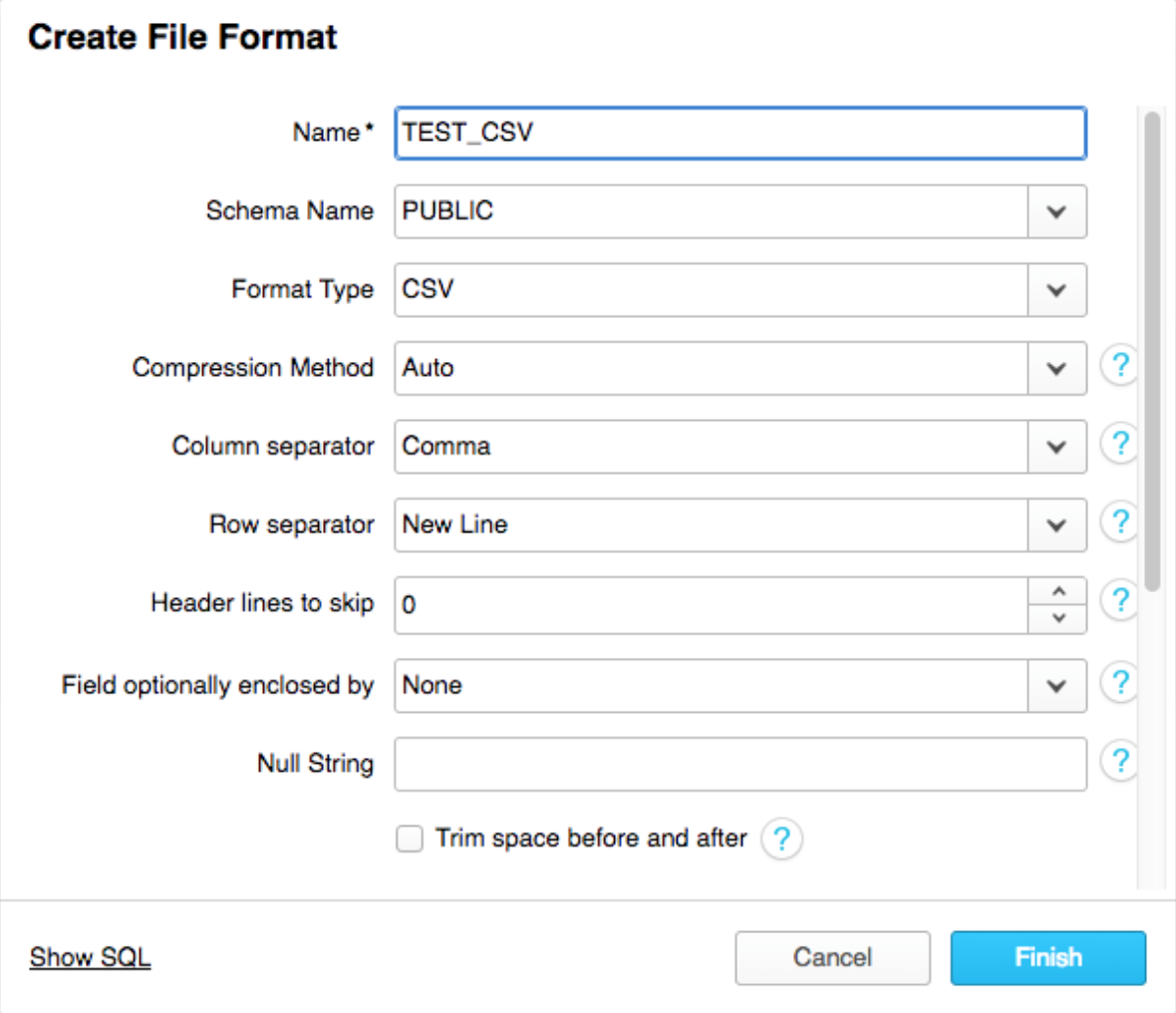Viewport: 1176px width, 1013px height.
Task: Open help for Trim space option
Action: [781, 839]
